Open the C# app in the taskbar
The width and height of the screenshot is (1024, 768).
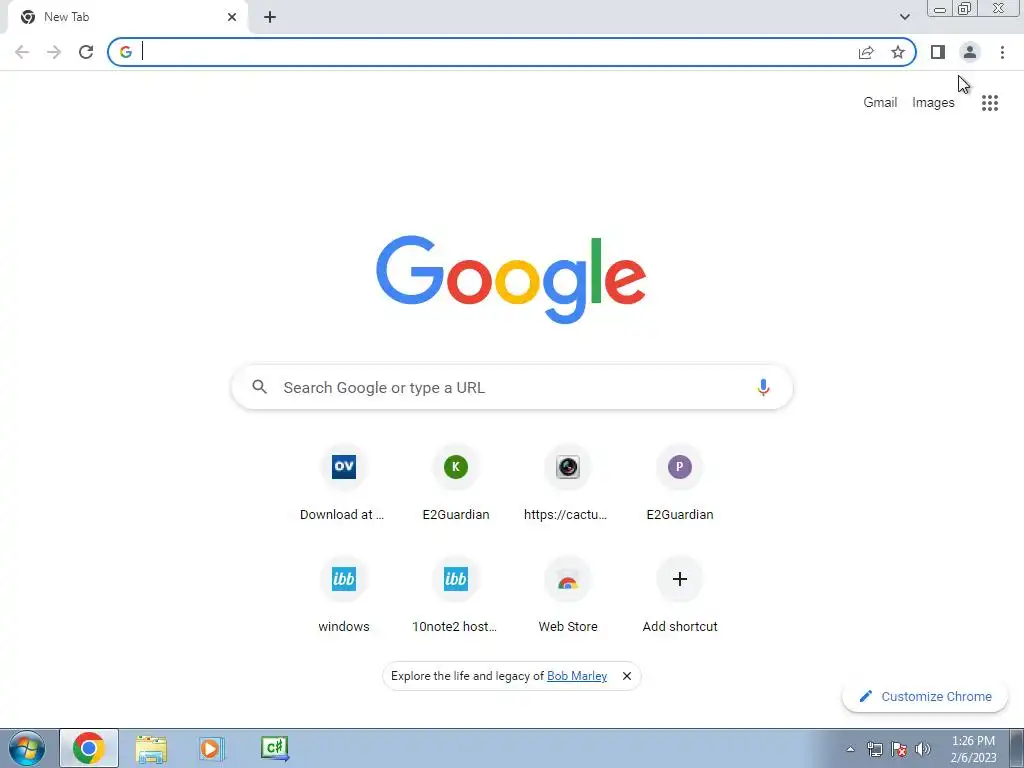point(274,748)
